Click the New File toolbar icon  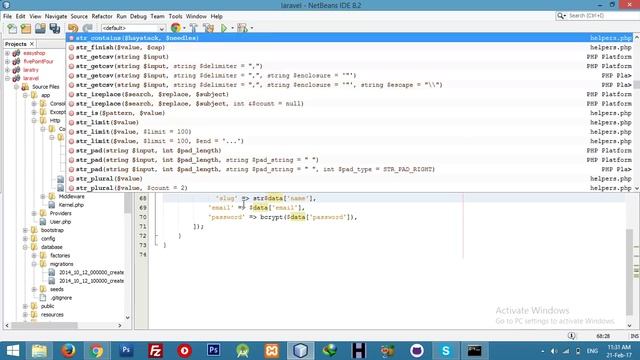point(12,28)
